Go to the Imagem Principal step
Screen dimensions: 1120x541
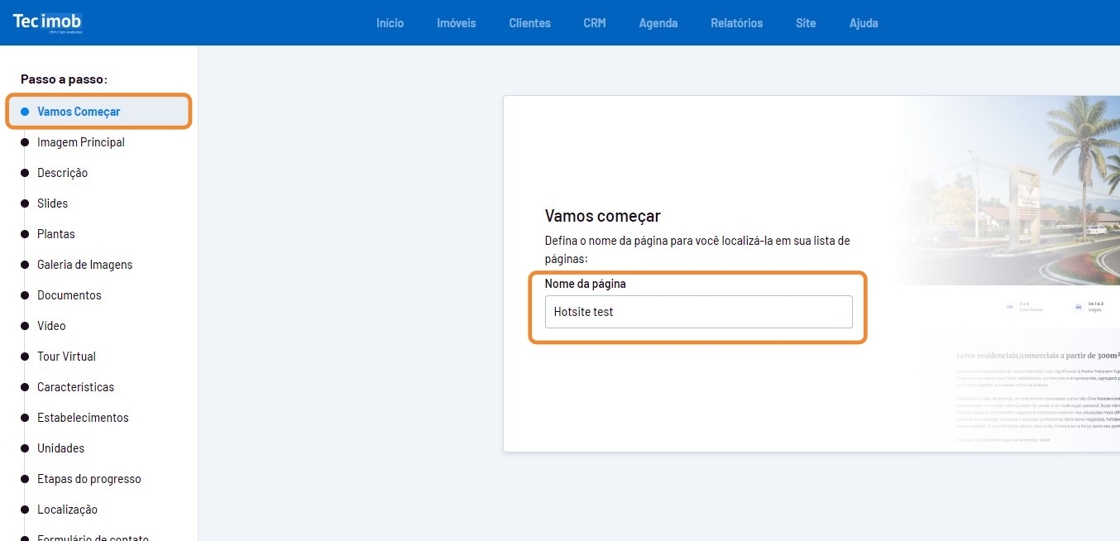(x=80, y=142)
